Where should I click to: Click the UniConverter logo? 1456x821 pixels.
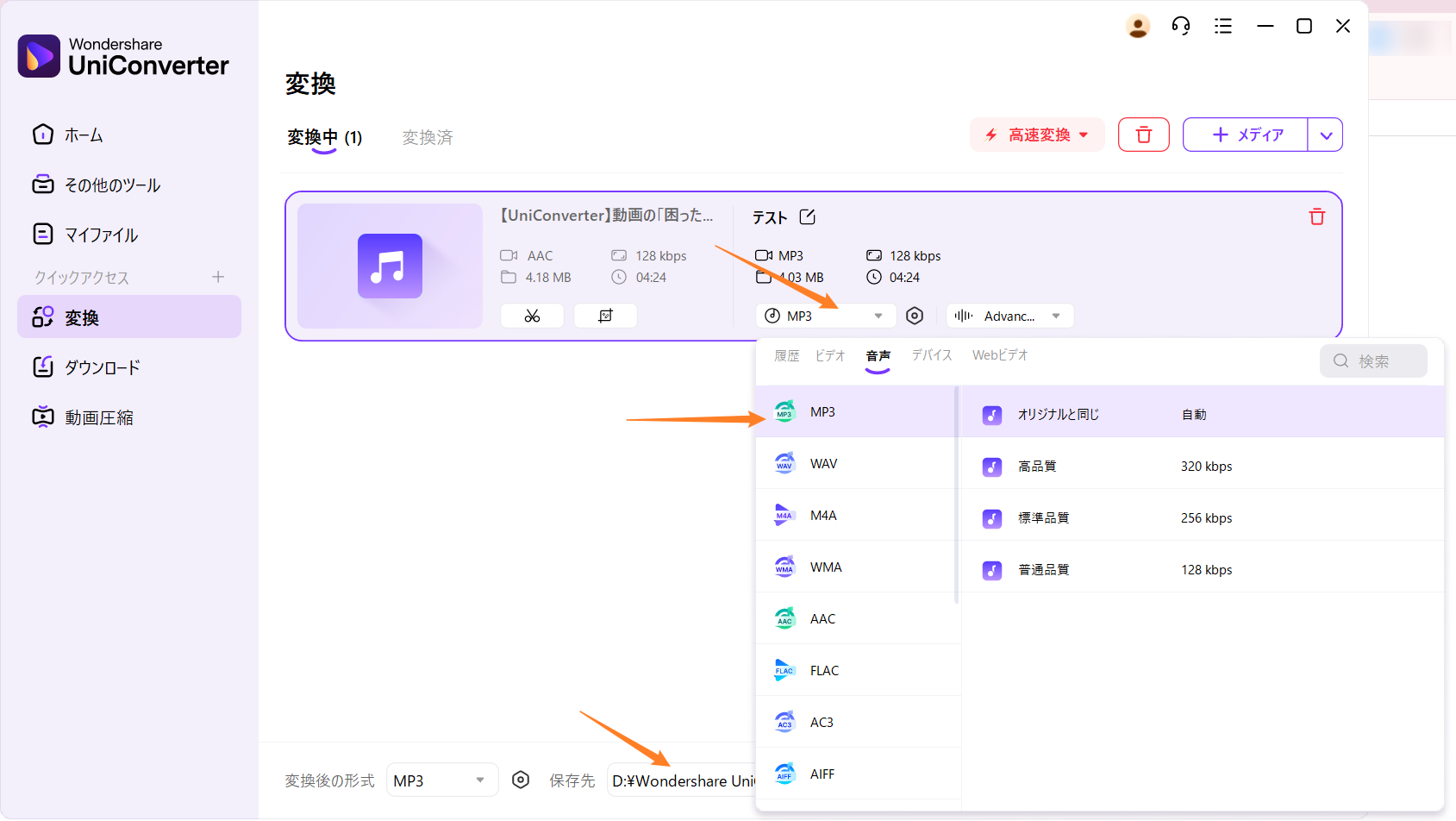[x=123, y=56]
